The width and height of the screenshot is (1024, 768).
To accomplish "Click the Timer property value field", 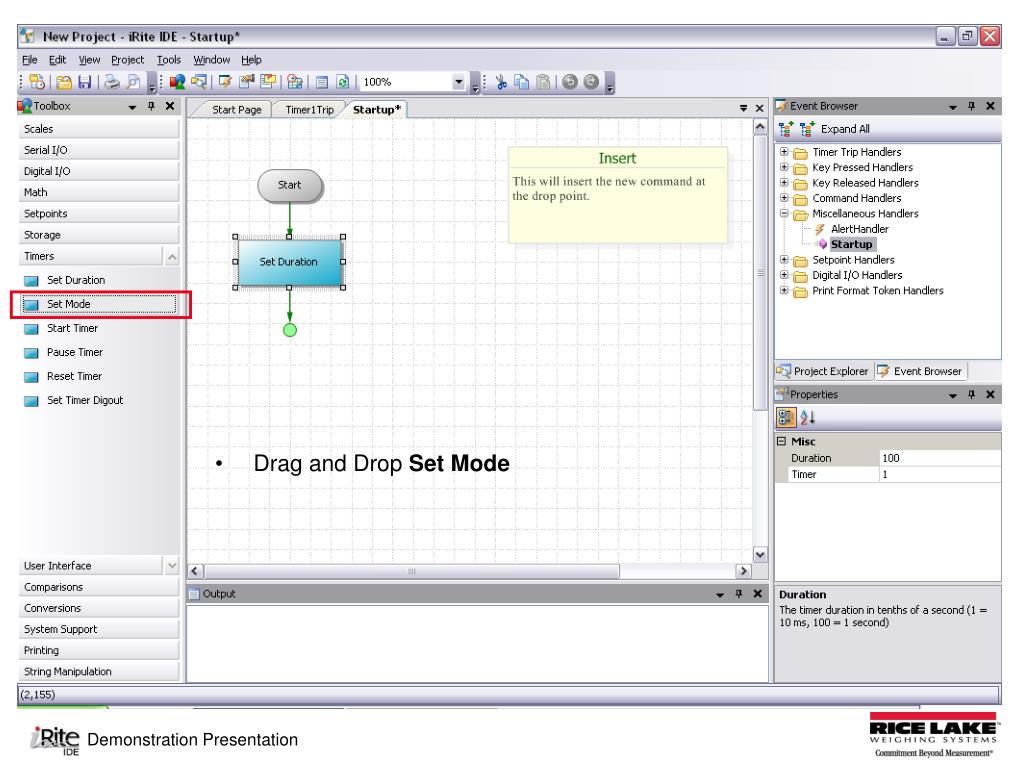I will pyautogui.click(x=939, y=474).
